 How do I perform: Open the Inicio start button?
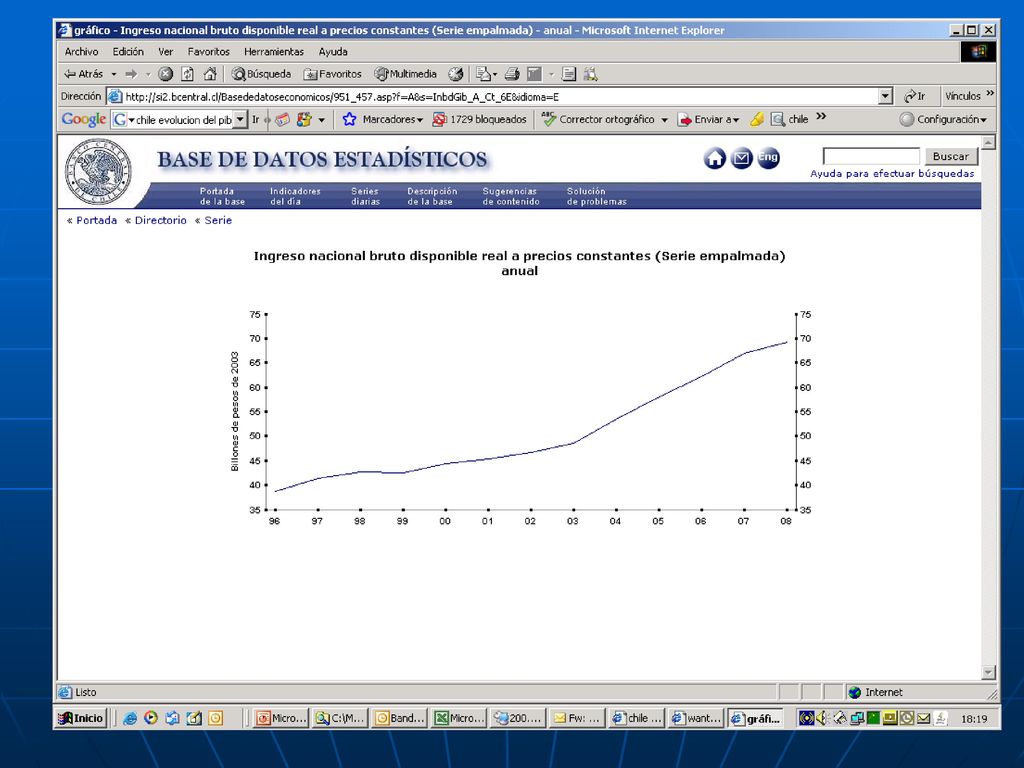tap(81, 718)
